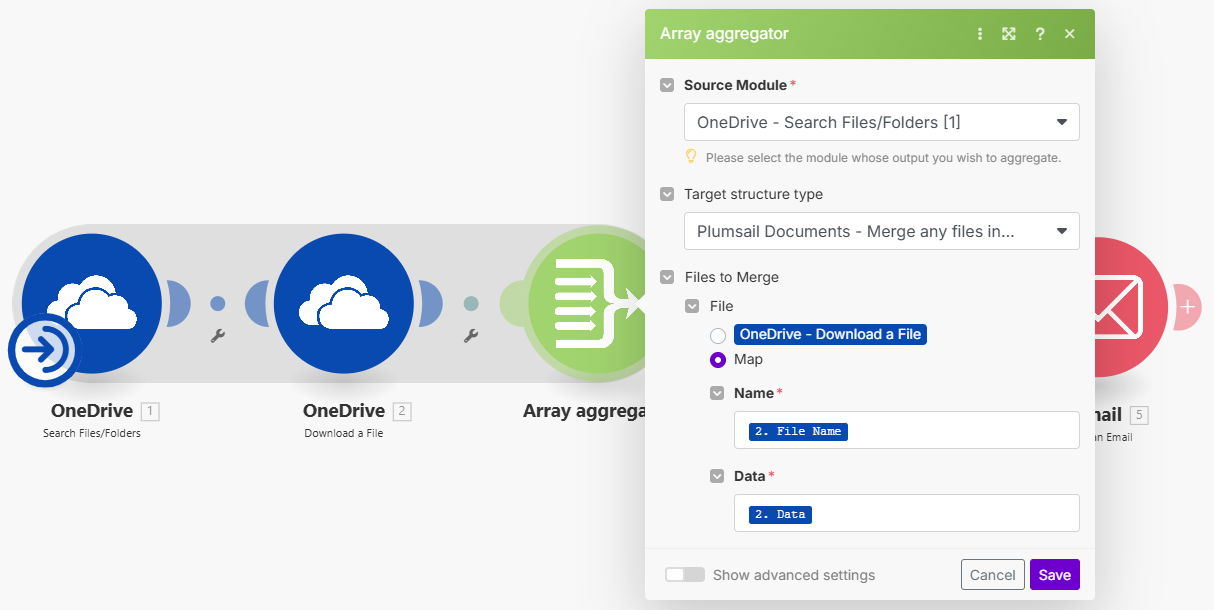Open help for the Array aggregator

1040,34
